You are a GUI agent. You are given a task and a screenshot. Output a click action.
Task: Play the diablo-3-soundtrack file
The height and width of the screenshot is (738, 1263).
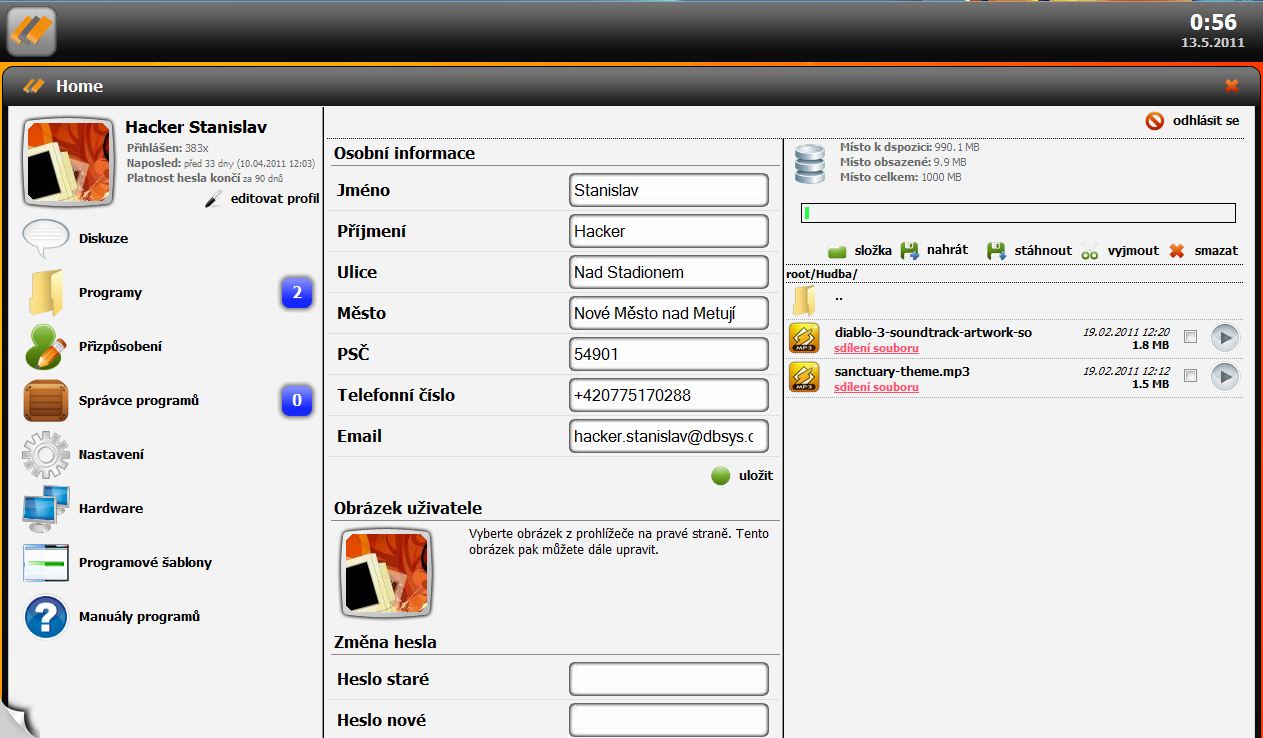(1225, 338)
